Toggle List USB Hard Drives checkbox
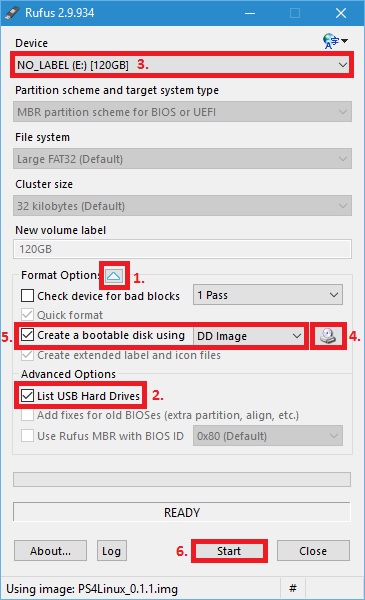The height and width of the screenshot is (600, 365). [x=28, y=395]
